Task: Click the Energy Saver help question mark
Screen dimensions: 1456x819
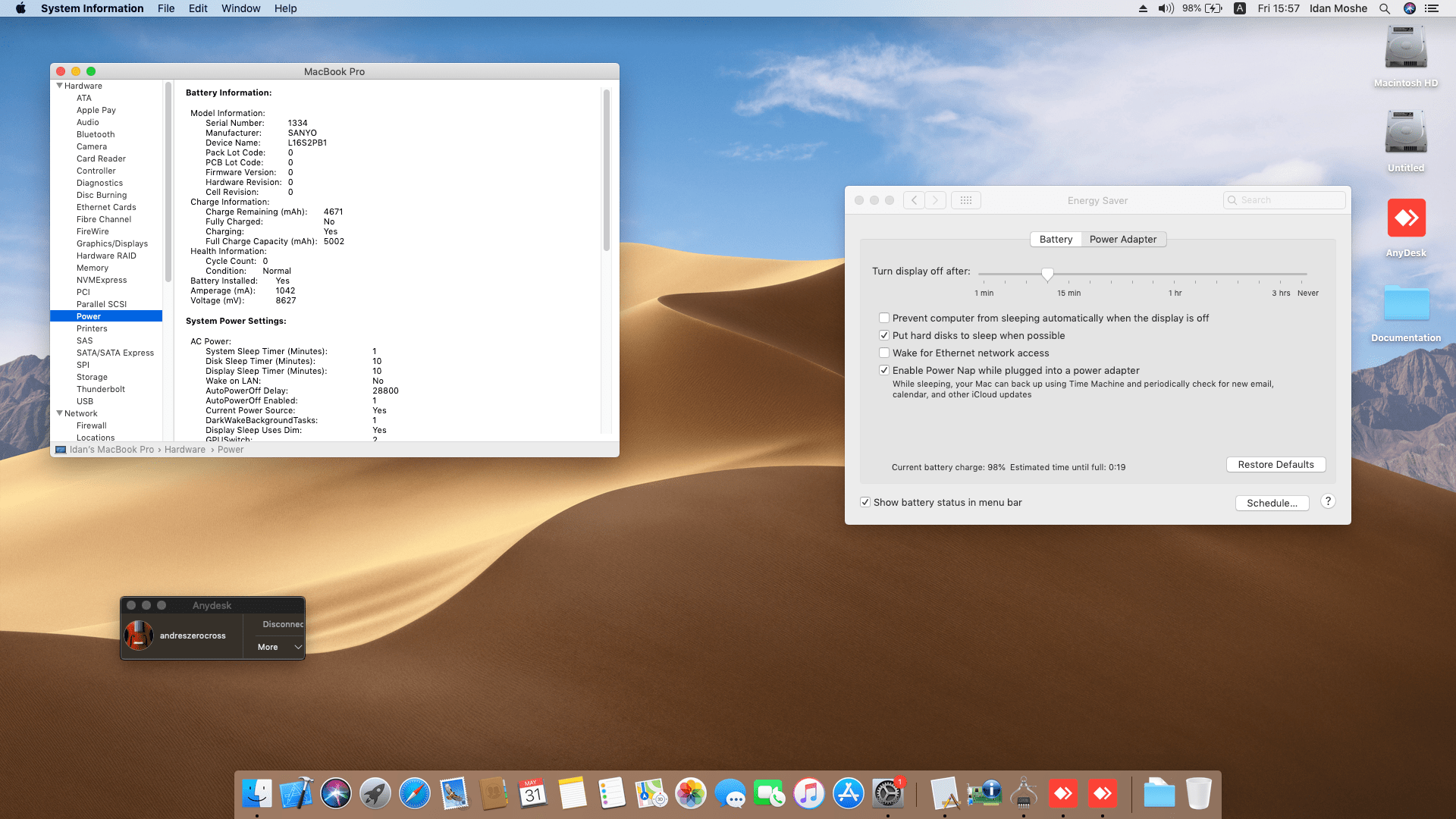Action: pos(1328,501)
